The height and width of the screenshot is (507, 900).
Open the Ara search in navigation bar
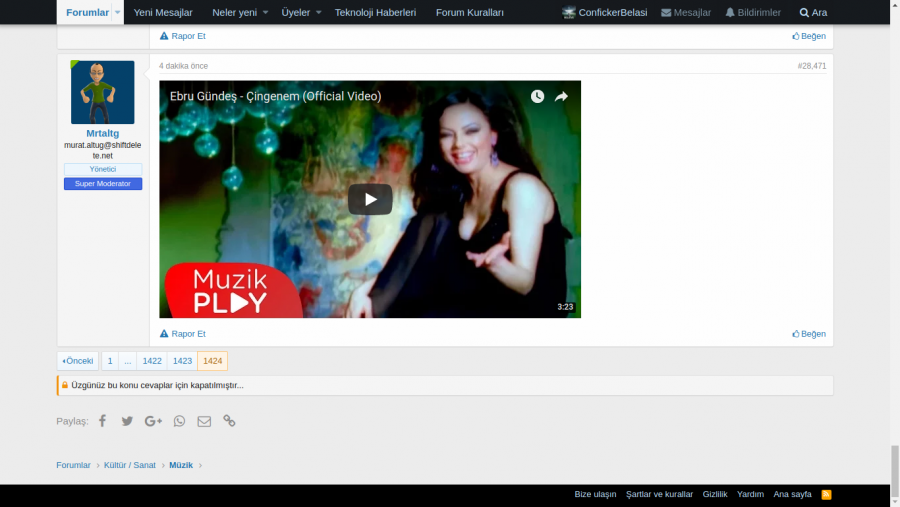click(x=813, y=12)
